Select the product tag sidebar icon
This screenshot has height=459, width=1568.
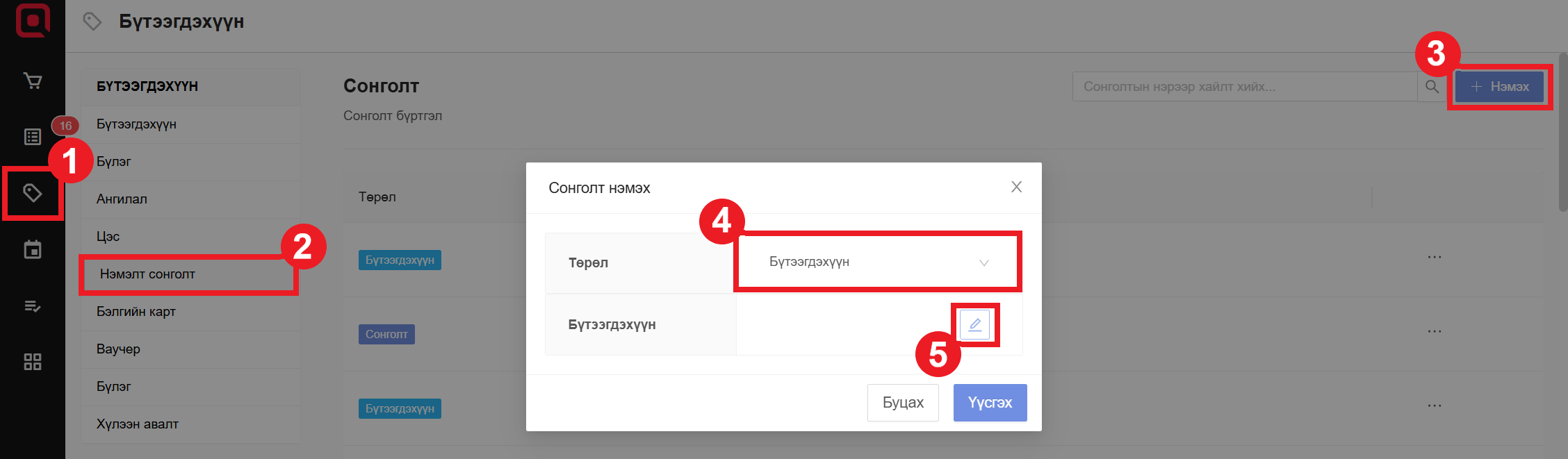point(33,193)
